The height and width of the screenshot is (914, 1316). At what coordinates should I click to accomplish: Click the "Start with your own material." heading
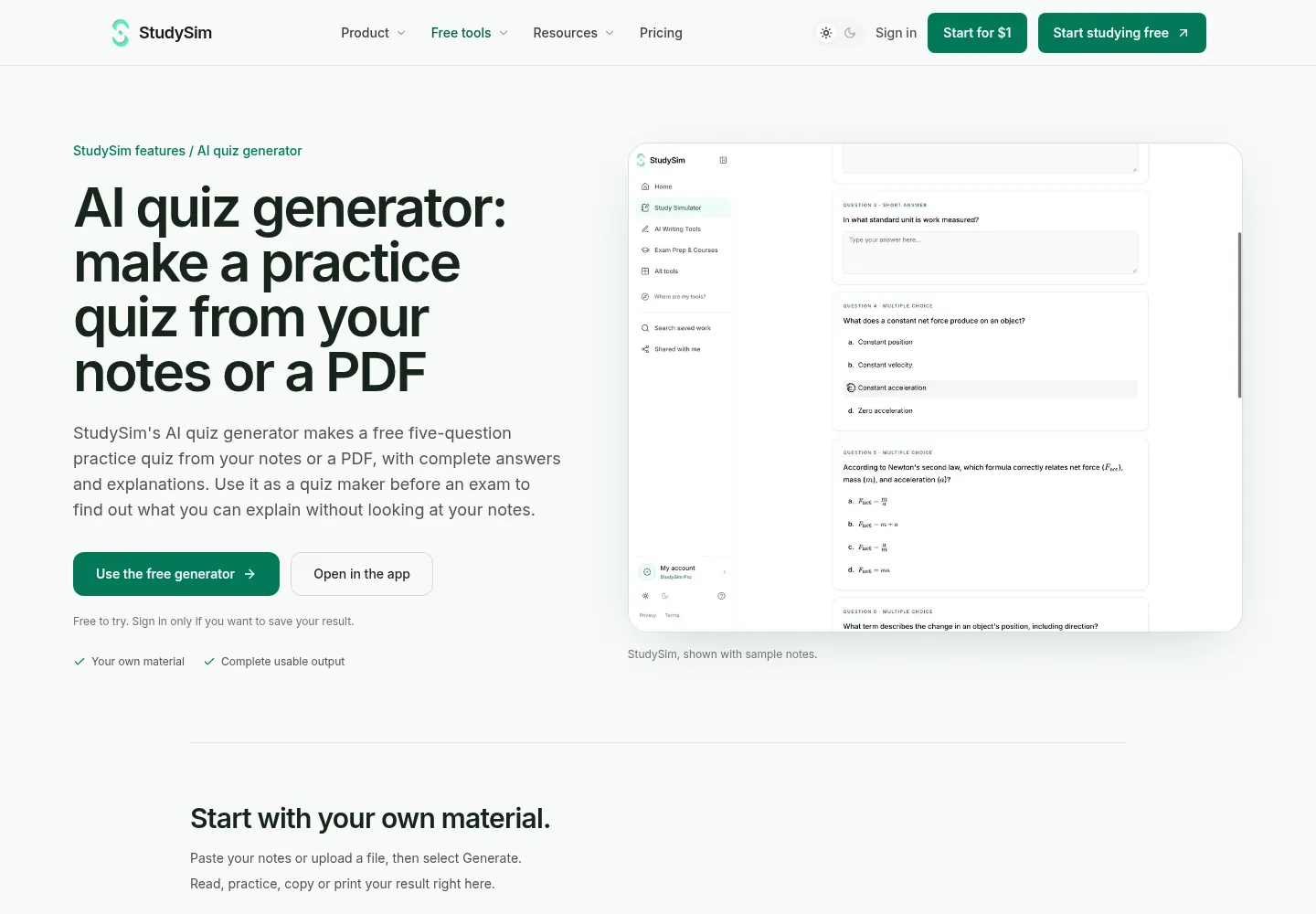coord(370,818)
